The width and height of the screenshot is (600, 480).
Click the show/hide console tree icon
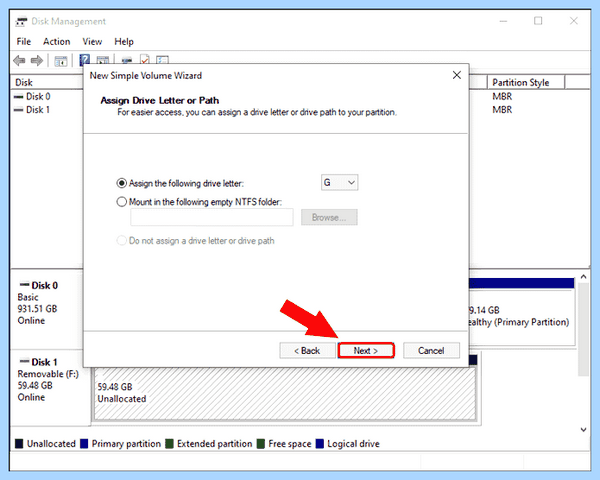[60, 60]
